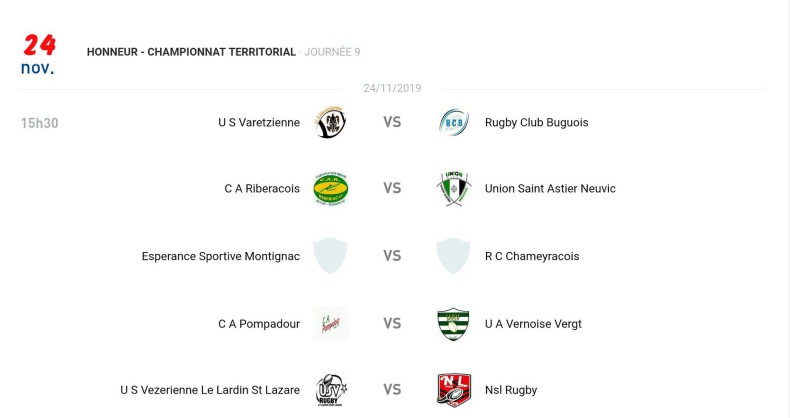Open U S Vezerienne Le Lardin St Lazare
This screenshot has width=790, height=418.
pos(210,390)
